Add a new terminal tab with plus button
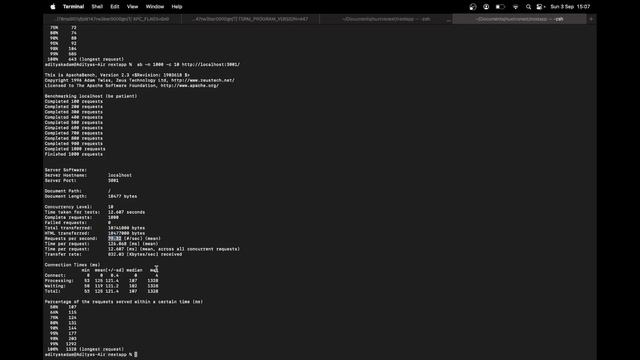The width and height of the screenshot is (640, 360). pyautogui.click(x=591, y=19)
